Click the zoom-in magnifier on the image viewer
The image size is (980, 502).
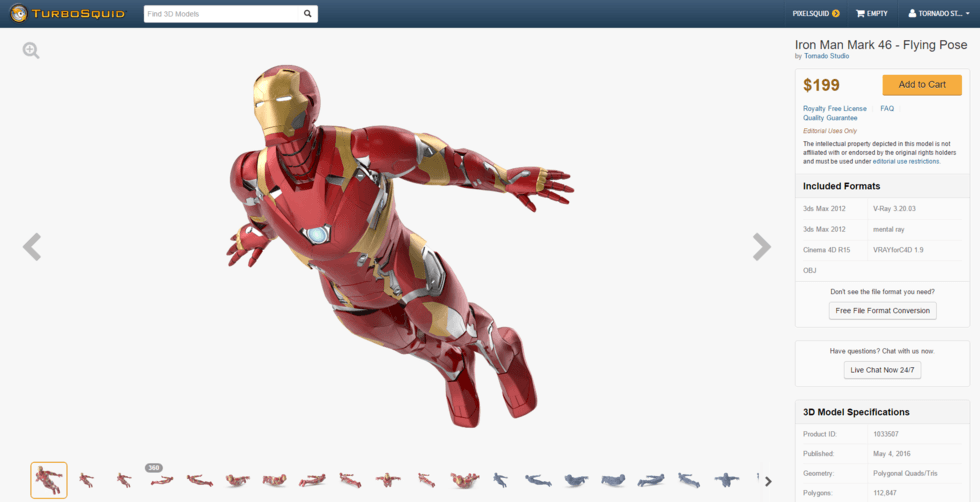tap(31, 51)
